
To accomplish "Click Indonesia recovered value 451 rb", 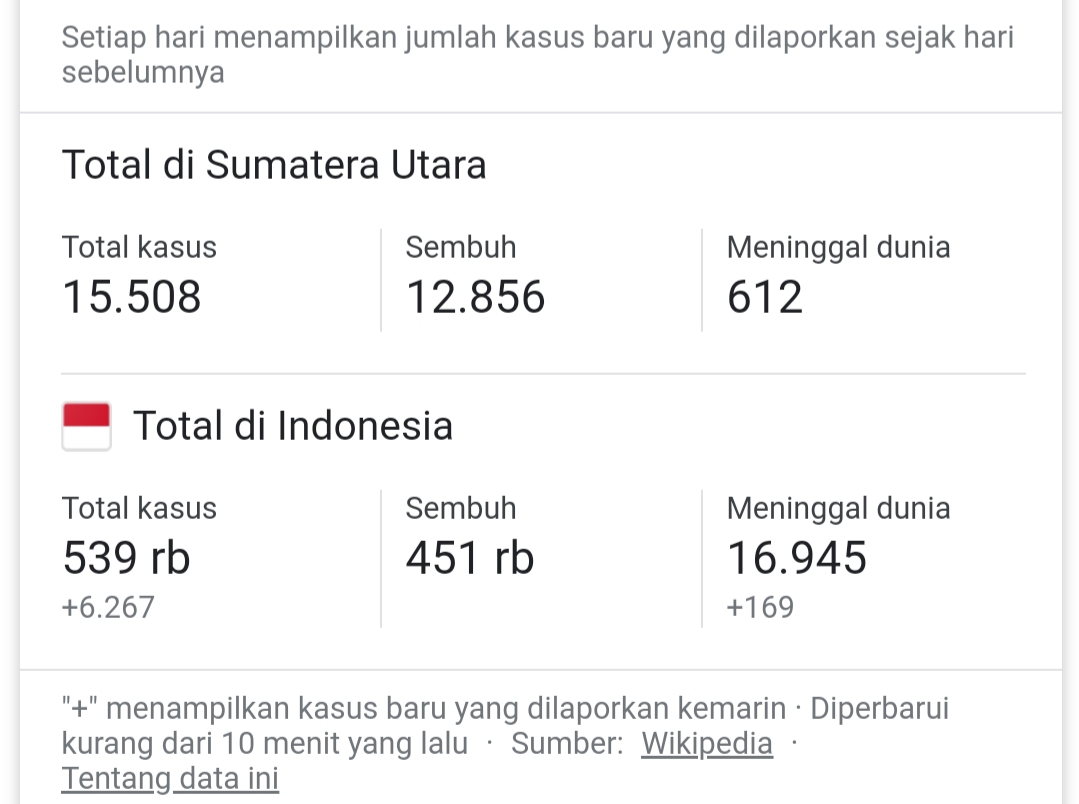I will [470, 557].
